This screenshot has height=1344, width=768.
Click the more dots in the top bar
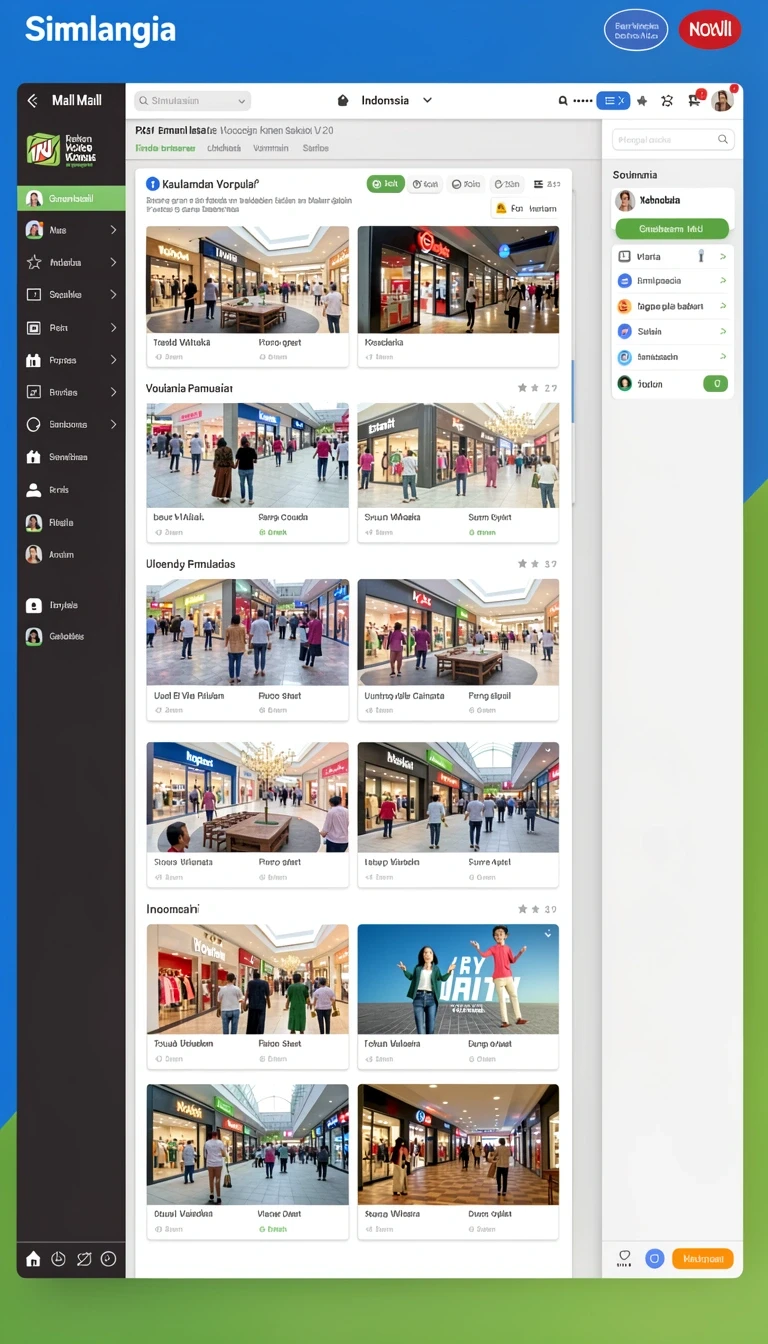coord(583,101)
